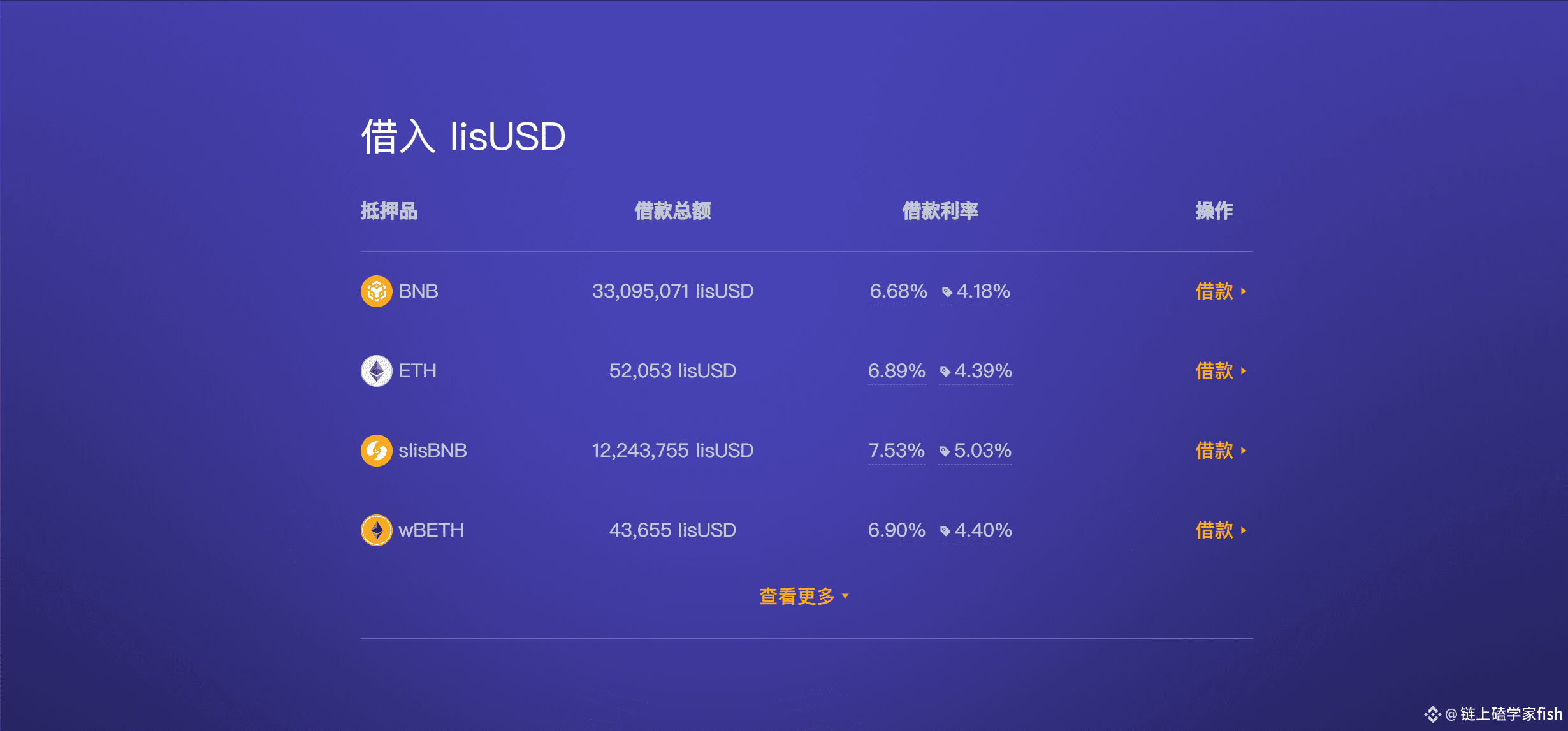Click the discount tag icon beside 5.03%
Screen dimensions: 1568x731
[945, 451]
